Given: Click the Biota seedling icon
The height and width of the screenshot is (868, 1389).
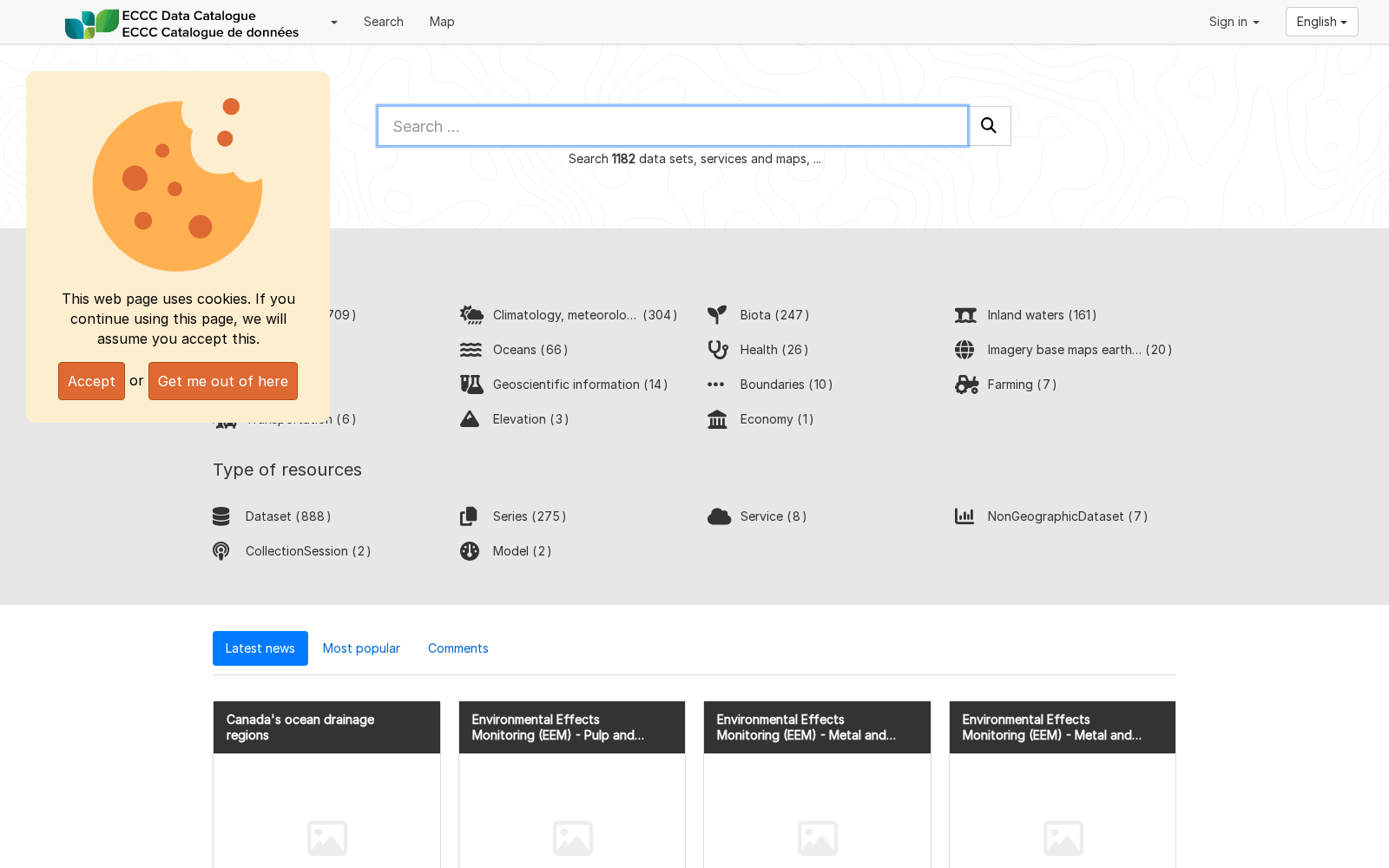Looking at the screenshot, I should [717, 315].
